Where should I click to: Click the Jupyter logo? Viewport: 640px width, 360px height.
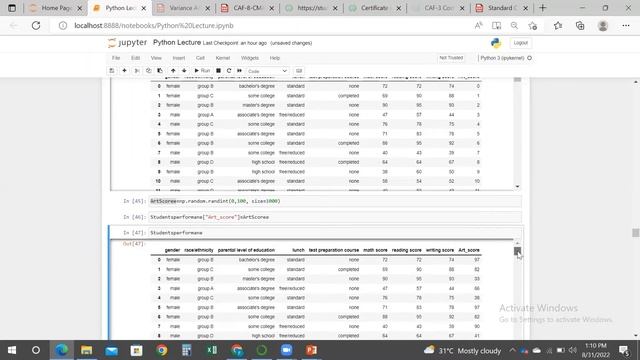pyautogui.click(x=127, y=42)
